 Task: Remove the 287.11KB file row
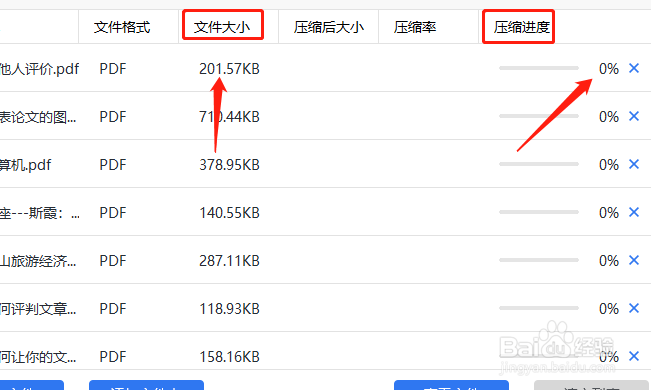[634, 260]
